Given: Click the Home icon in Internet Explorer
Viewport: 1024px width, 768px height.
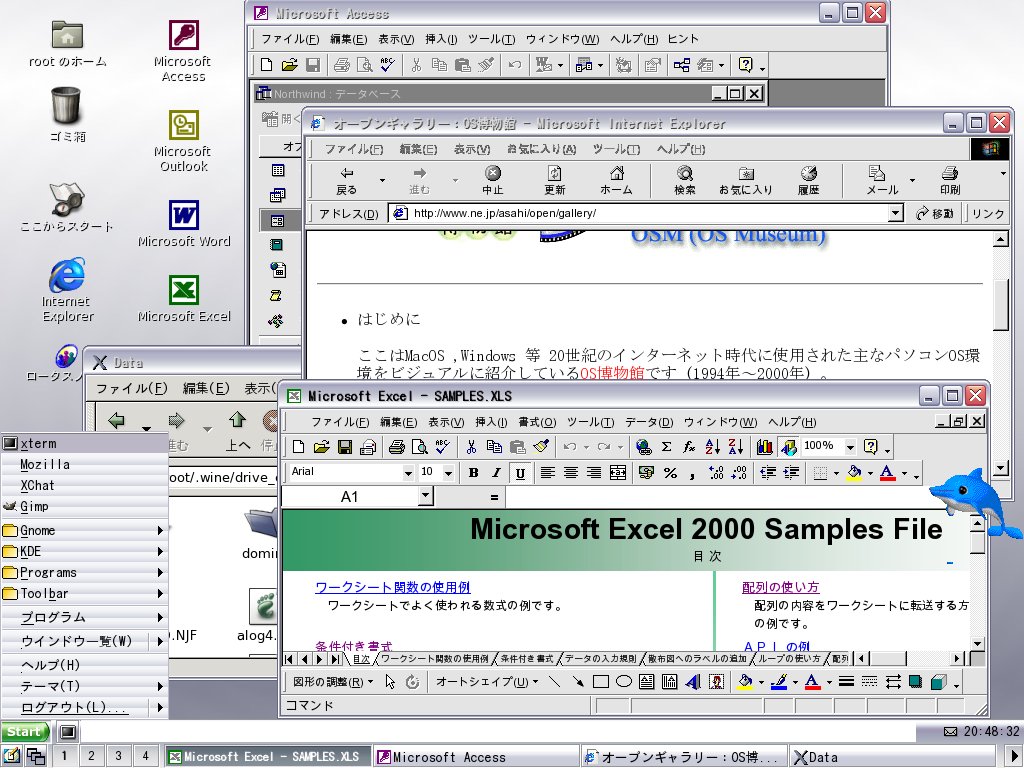Looking at the screenshot, I should [x=616, y=181].
